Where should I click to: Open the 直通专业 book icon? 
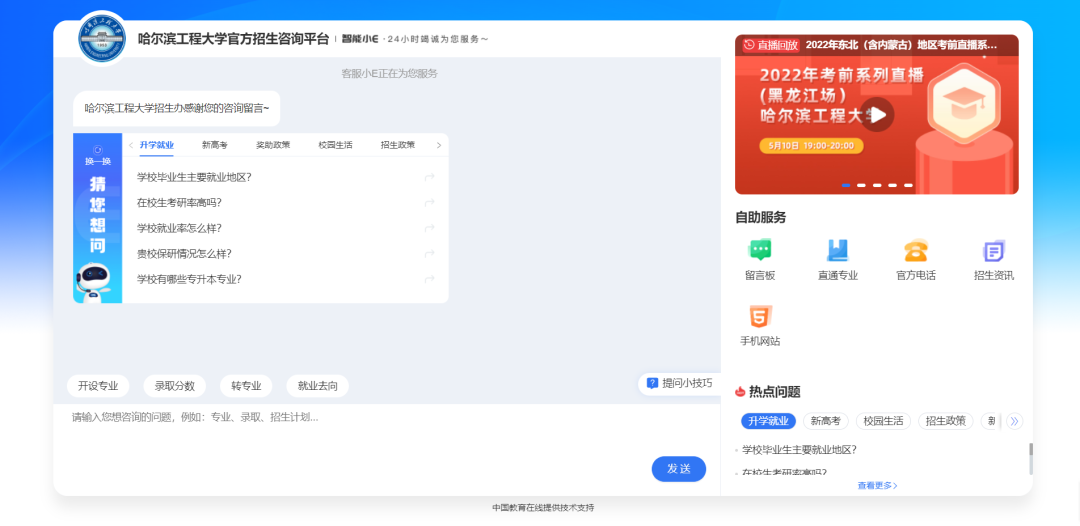point(838,250)
